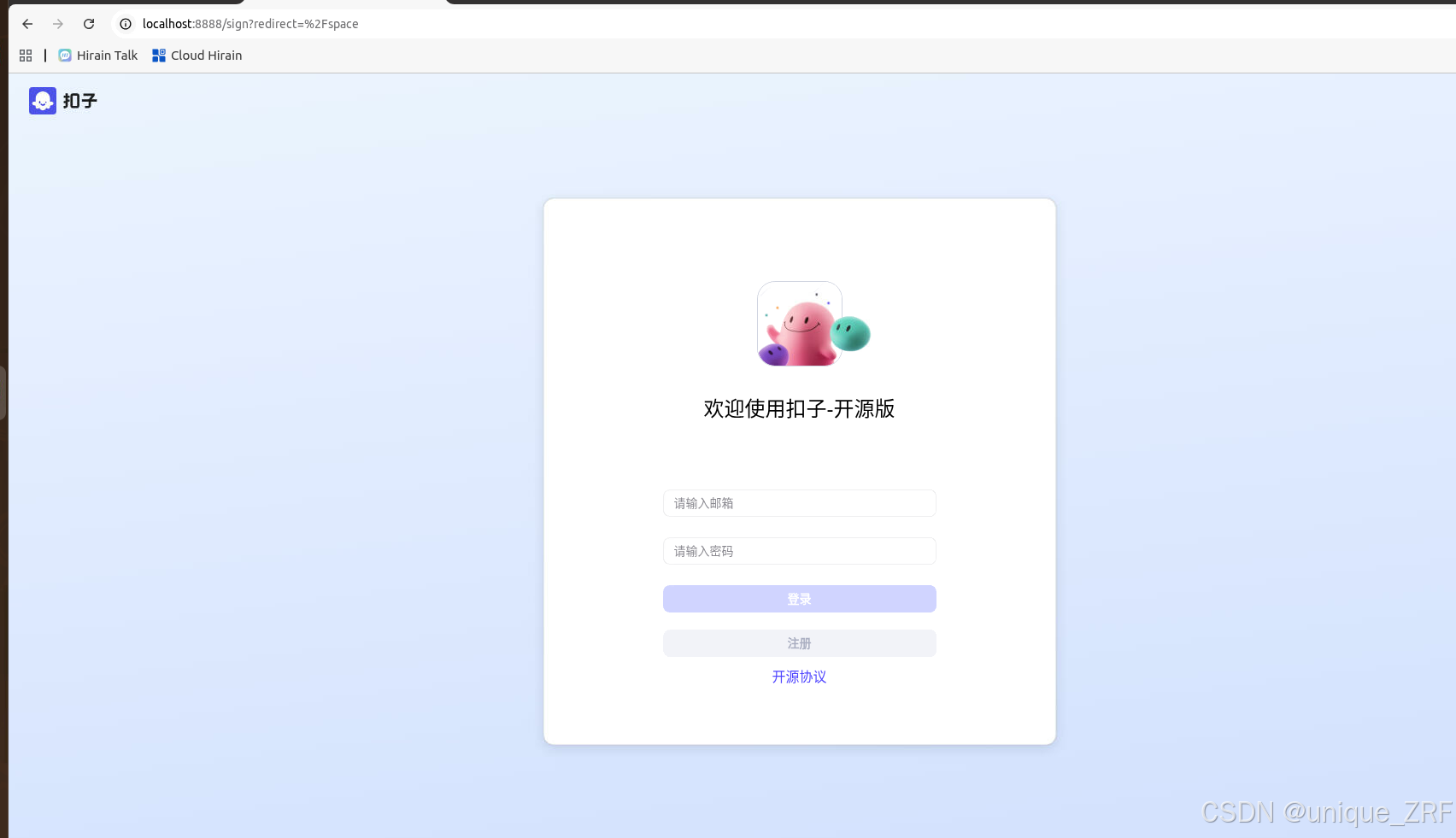Click the 扣子 wordmark text
The image size is (1456, 838).
click(79, 100)
